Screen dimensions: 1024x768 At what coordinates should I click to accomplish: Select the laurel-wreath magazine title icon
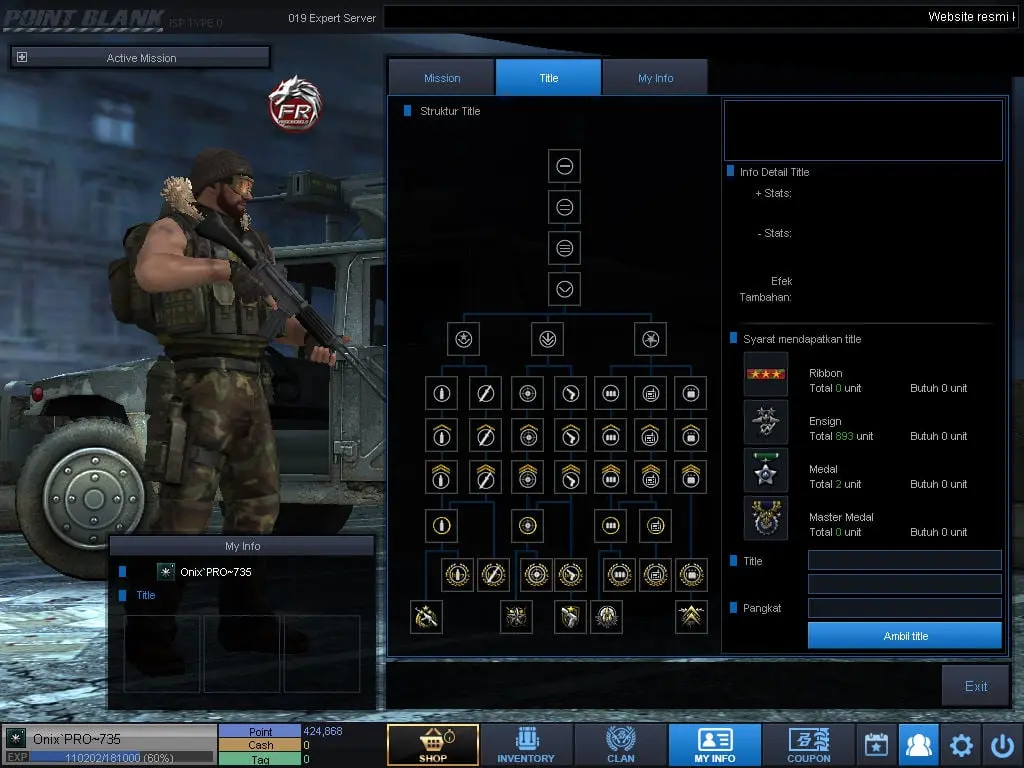click(x=619, y=575)
